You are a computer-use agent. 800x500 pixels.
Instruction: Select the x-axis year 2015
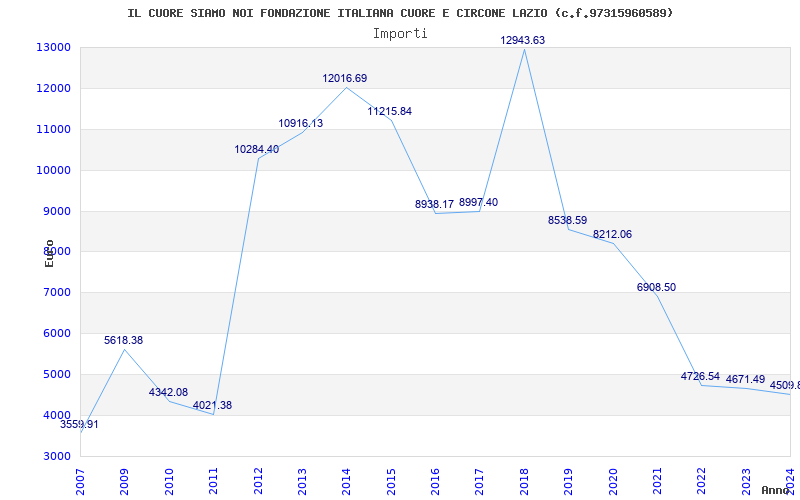point(391,481)
